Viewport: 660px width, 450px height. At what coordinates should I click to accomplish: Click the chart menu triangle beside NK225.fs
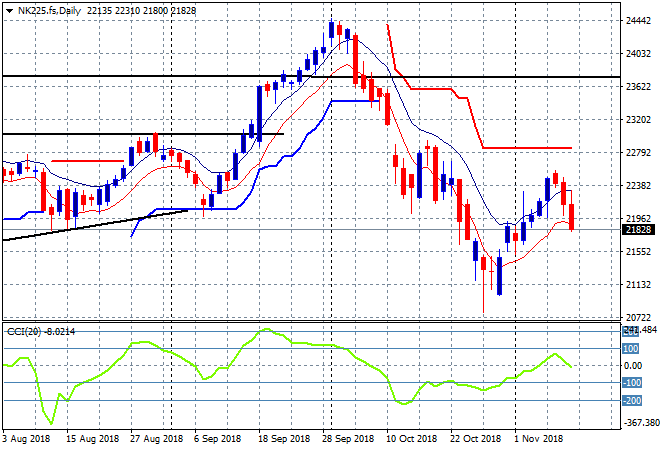[9, 9]
